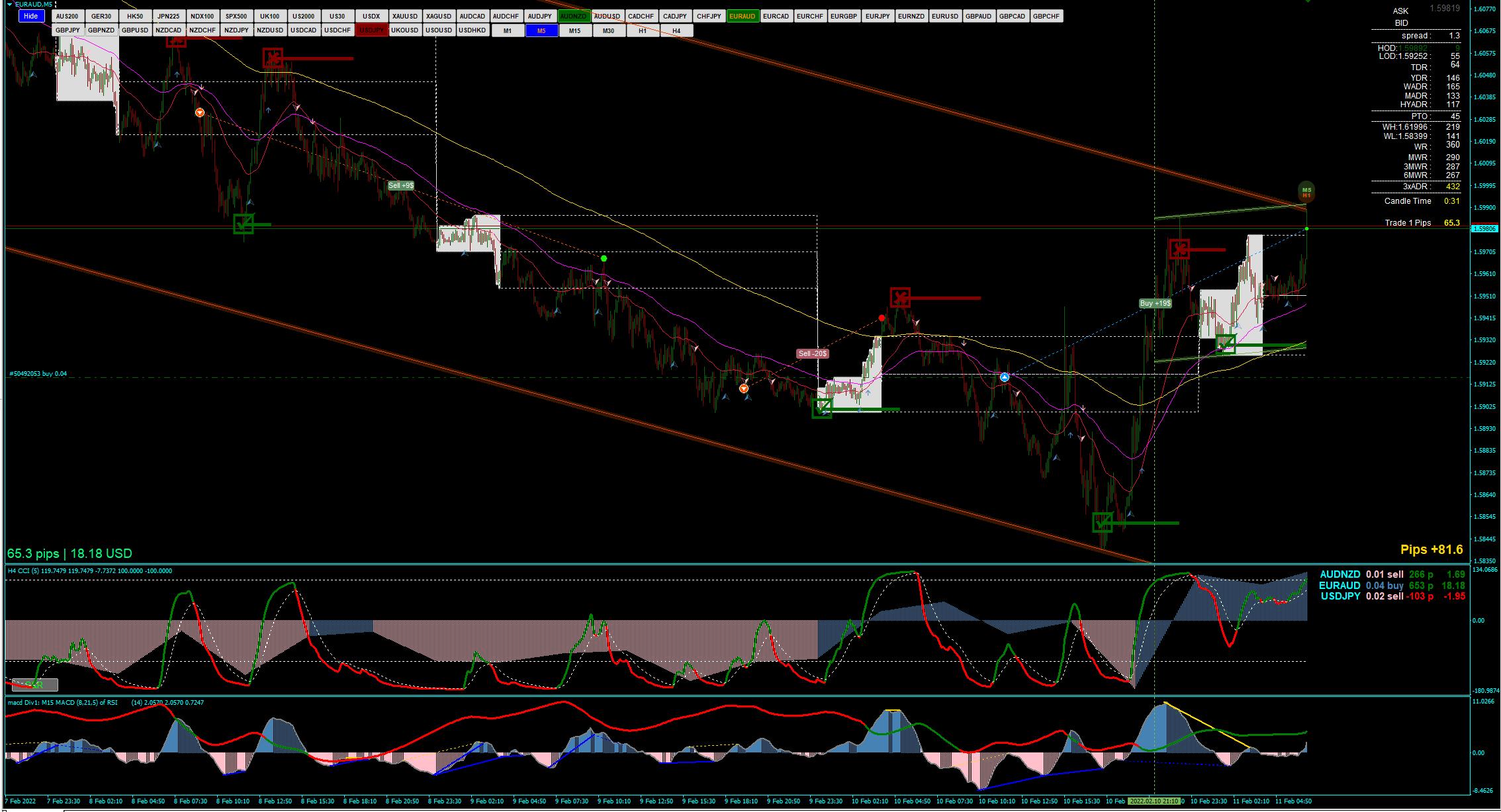Switch to GBPCHF symbol tab

click(1046, 16)
